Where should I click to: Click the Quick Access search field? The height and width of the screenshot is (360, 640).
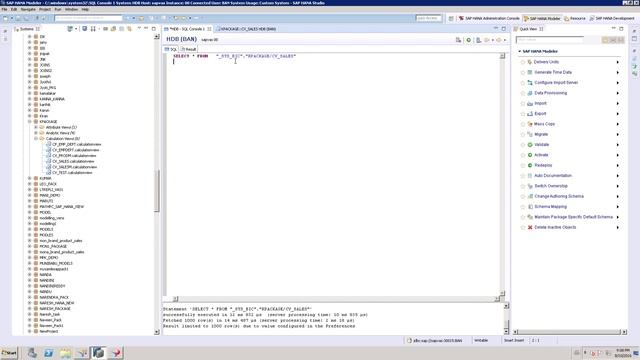(428, 18)
